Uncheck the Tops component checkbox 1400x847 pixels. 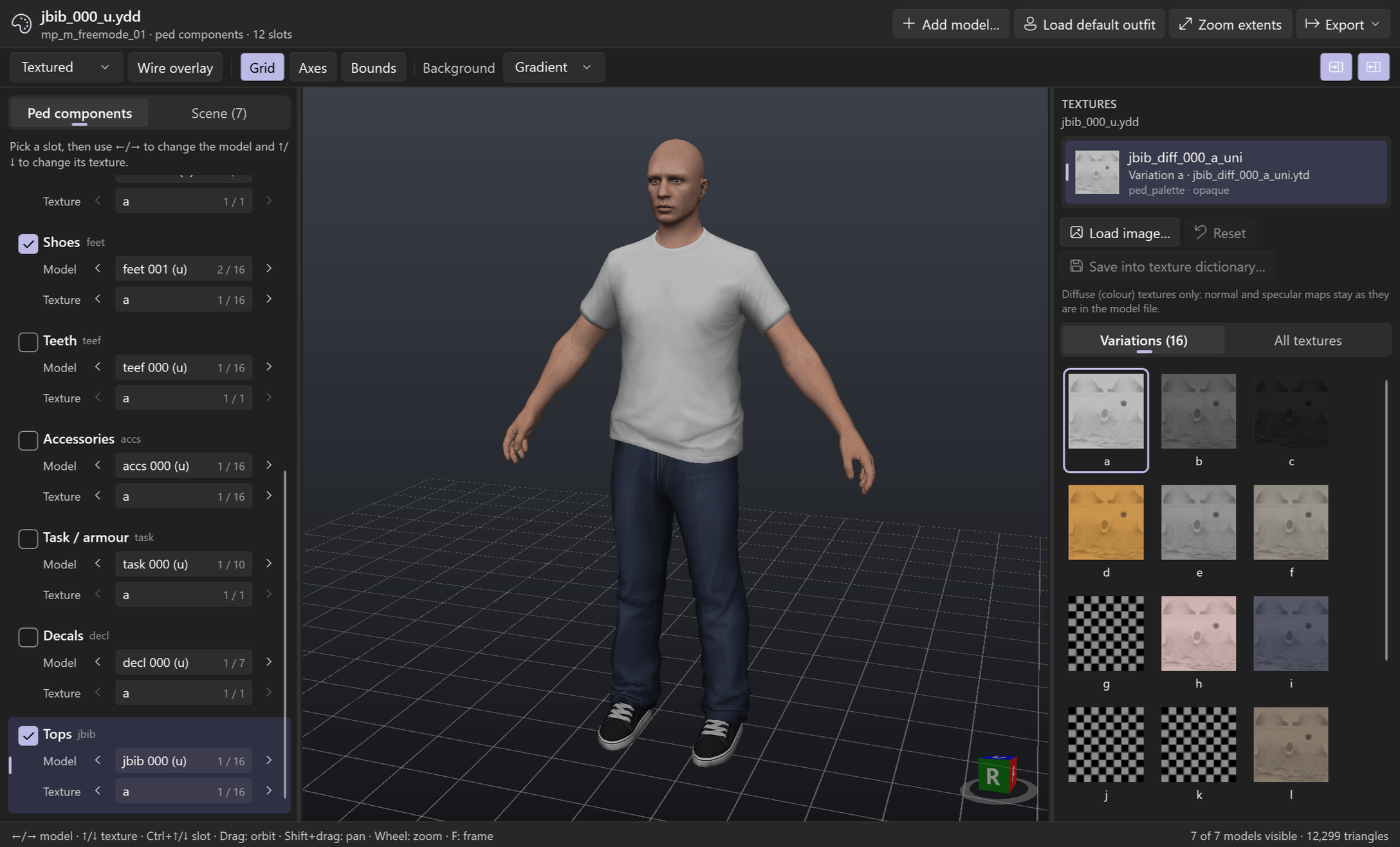pyautogui.click(x=28, y=735)
